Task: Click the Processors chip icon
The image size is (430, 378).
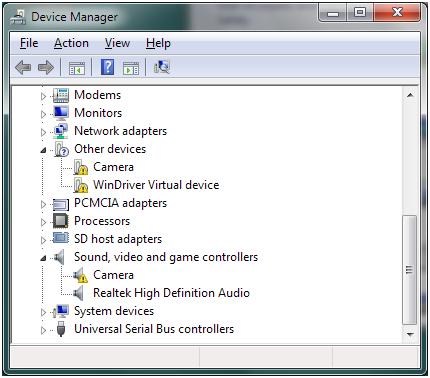Action: [61, 221]
